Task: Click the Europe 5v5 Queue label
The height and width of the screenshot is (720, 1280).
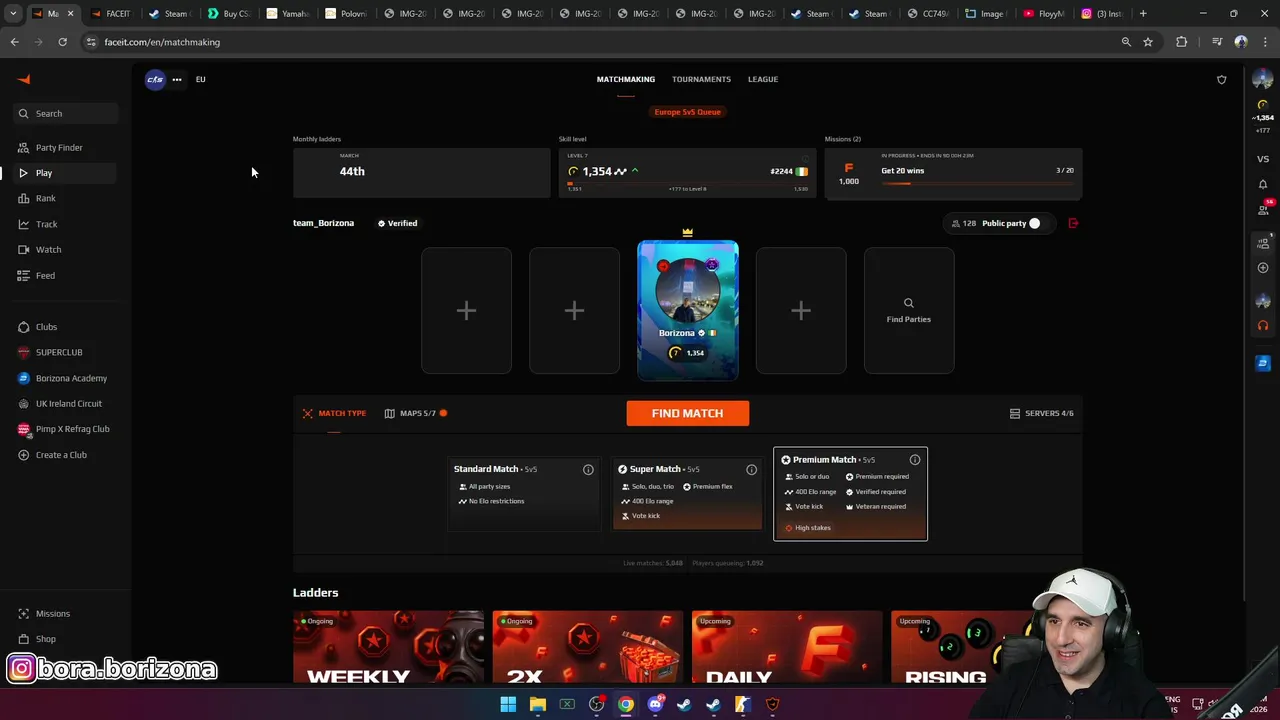Action: 687,112
